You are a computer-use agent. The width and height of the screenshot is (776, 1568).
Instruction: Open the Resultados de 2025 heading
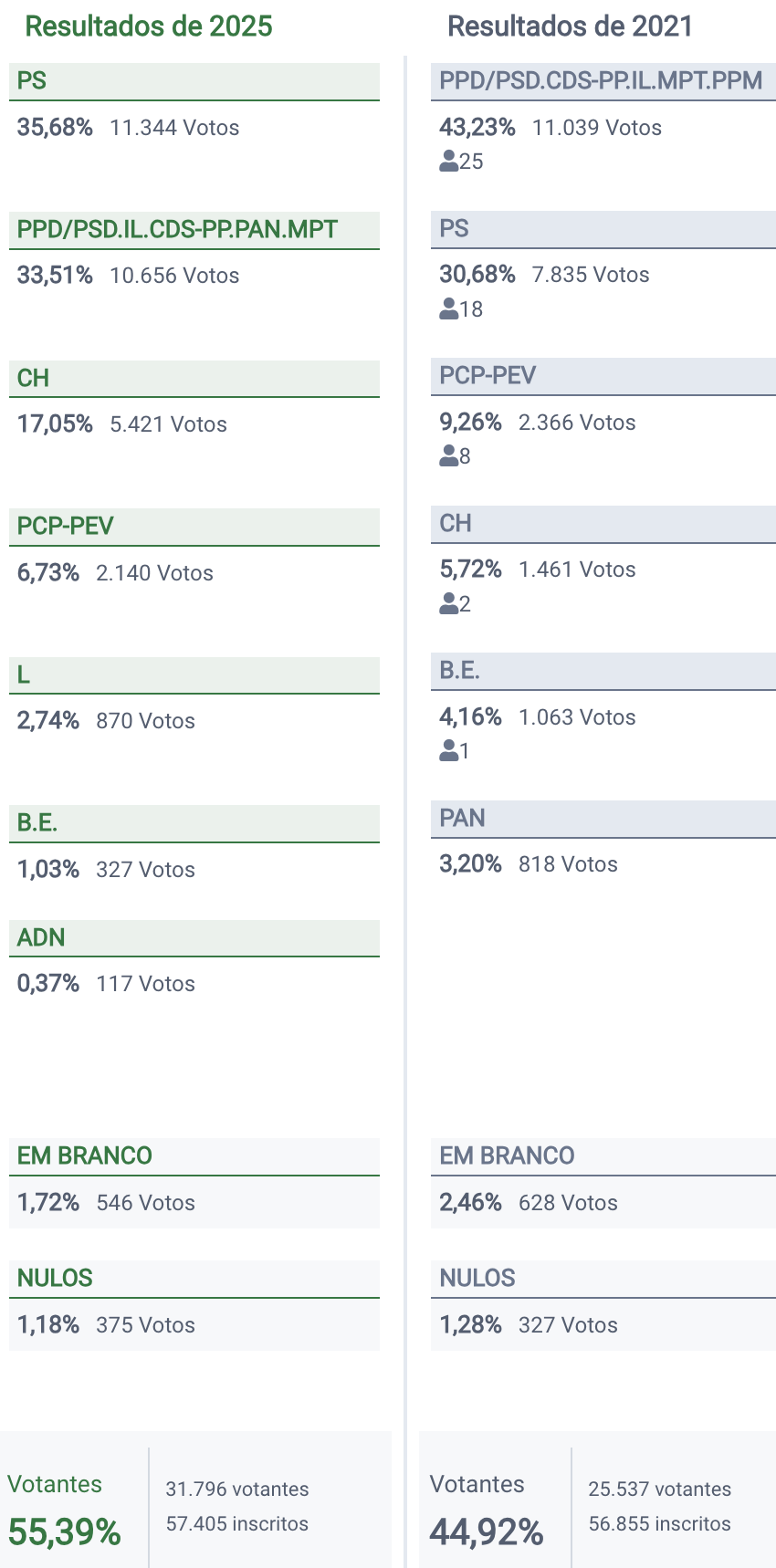click(x=149, y=26)
